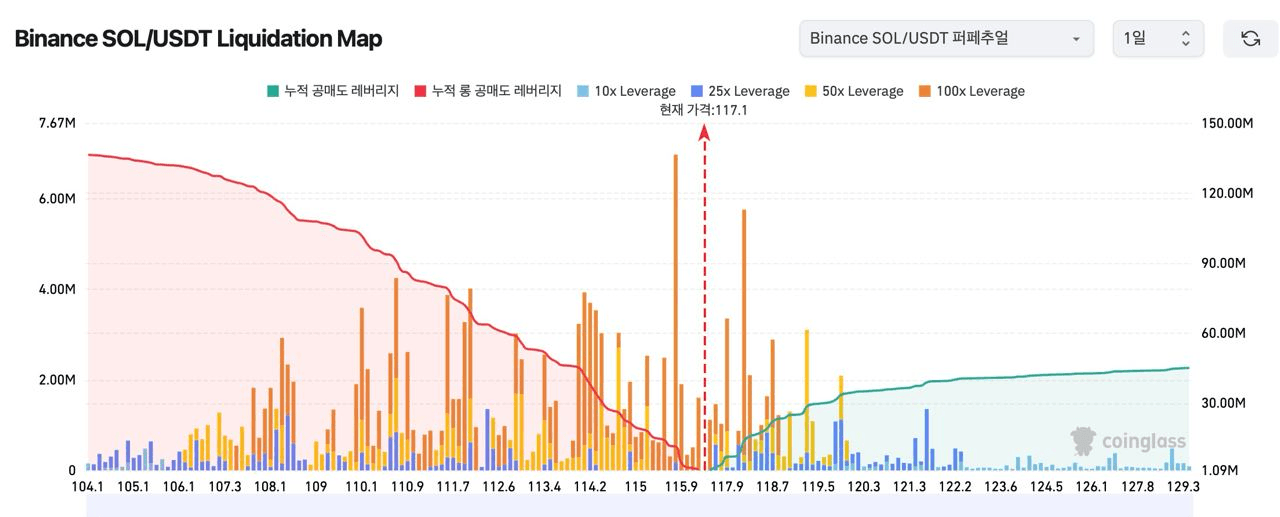The height and width of the screenshot is (517, 1280).
Task: Click the orange 100x Leverage legend swatch
Action: tap(925, 91)
